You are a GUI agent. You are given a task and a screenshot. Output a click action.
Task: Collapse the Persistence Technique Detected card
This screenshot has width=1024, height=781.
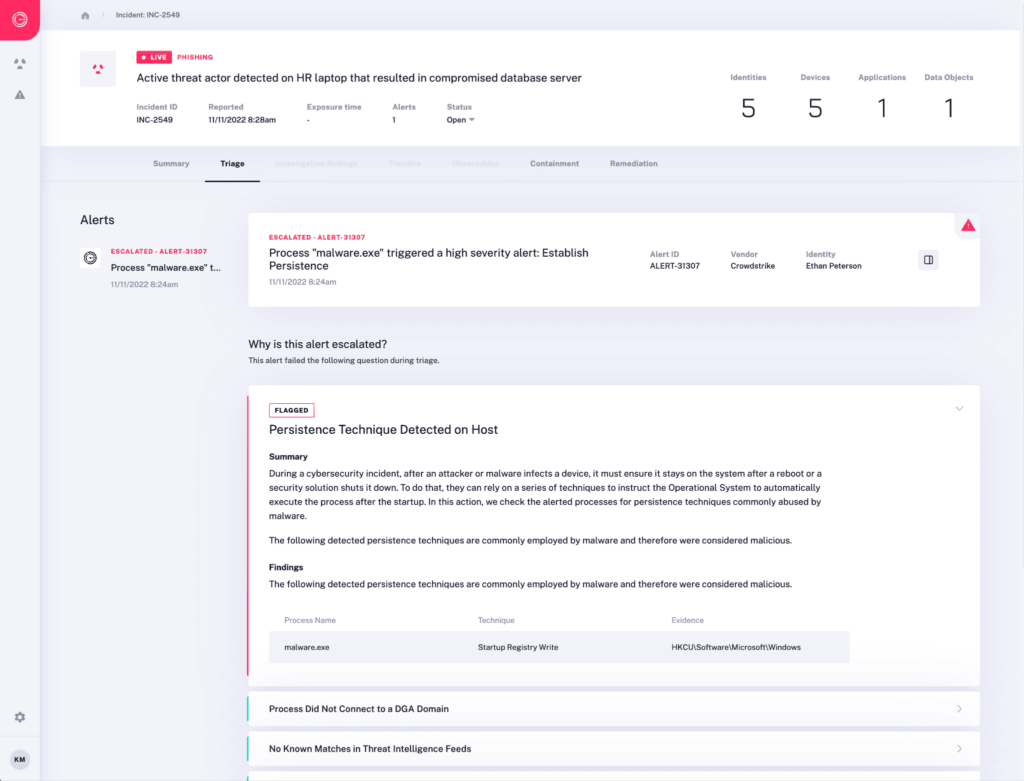pyautogui.click(x=959, y=408)
